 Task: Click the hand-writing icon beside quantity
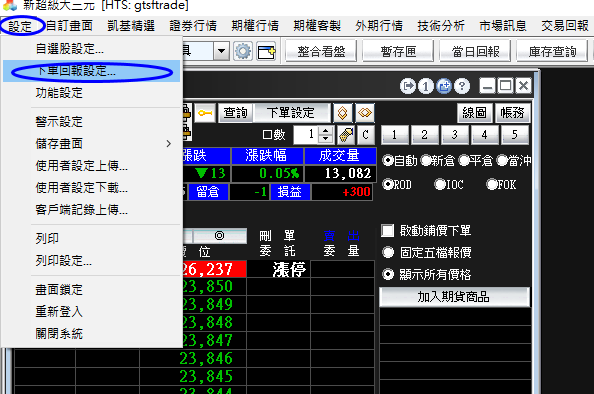pyautogui.click(x=345, y=134)
